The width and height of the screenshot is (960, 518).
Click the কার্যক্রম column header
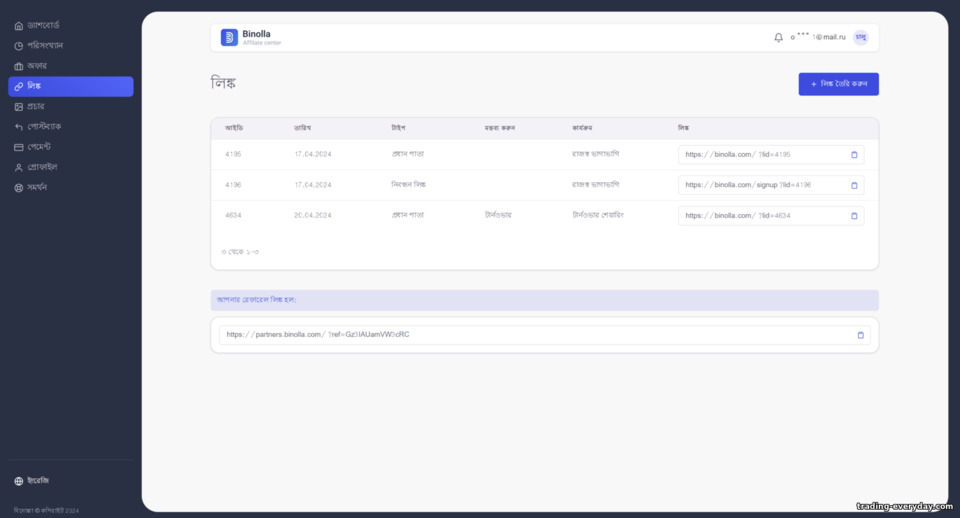click(582, 128)
